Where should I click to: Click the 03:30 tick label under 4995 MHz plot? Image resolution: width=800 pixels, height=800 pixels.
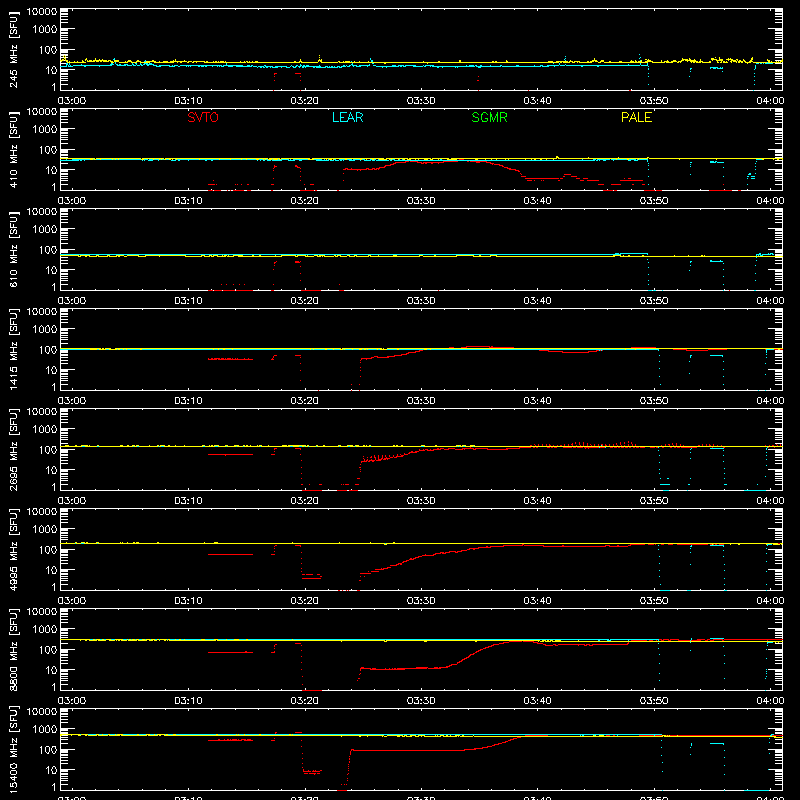click(421, 601)
